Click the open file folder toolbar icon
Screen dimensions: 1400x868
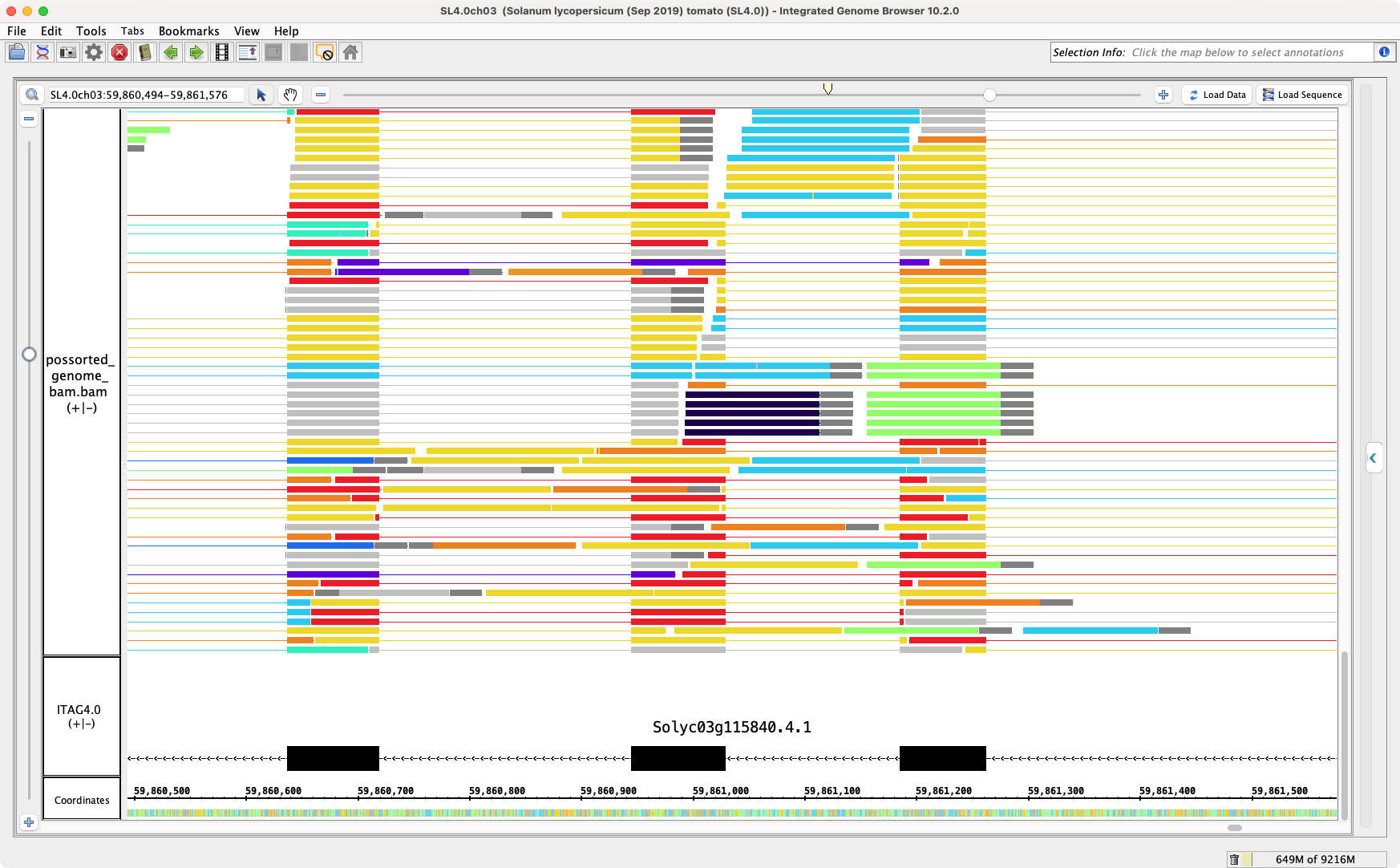[x=17, y=53]
